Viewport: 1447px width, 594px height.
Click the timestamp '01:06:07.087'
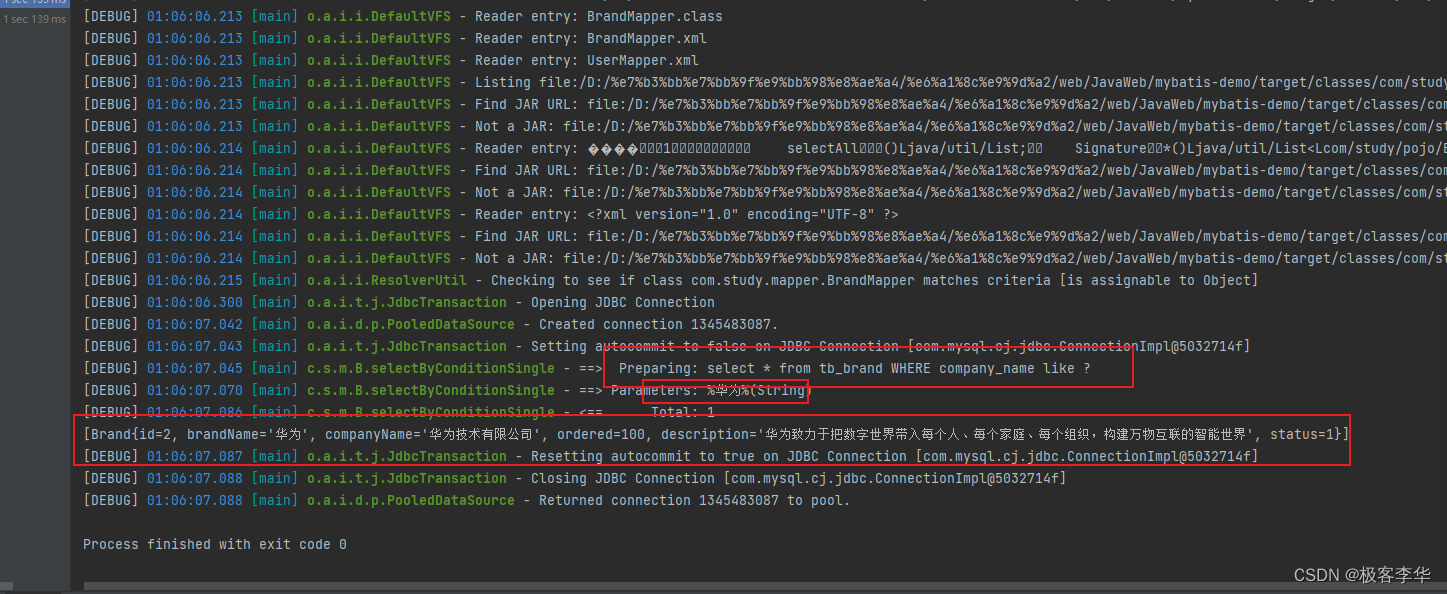194,456
